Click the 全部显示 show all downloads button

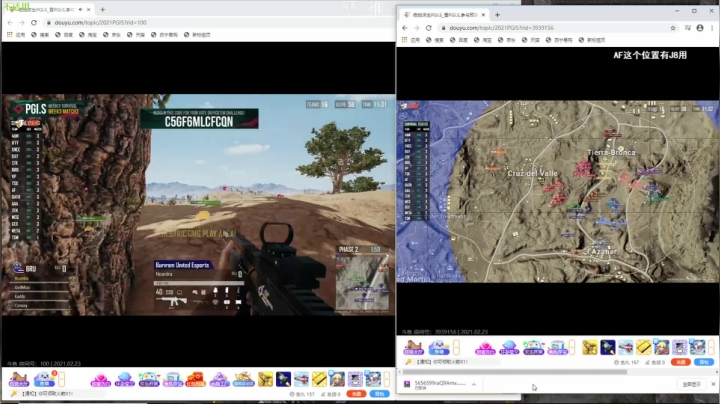[691, 384]
